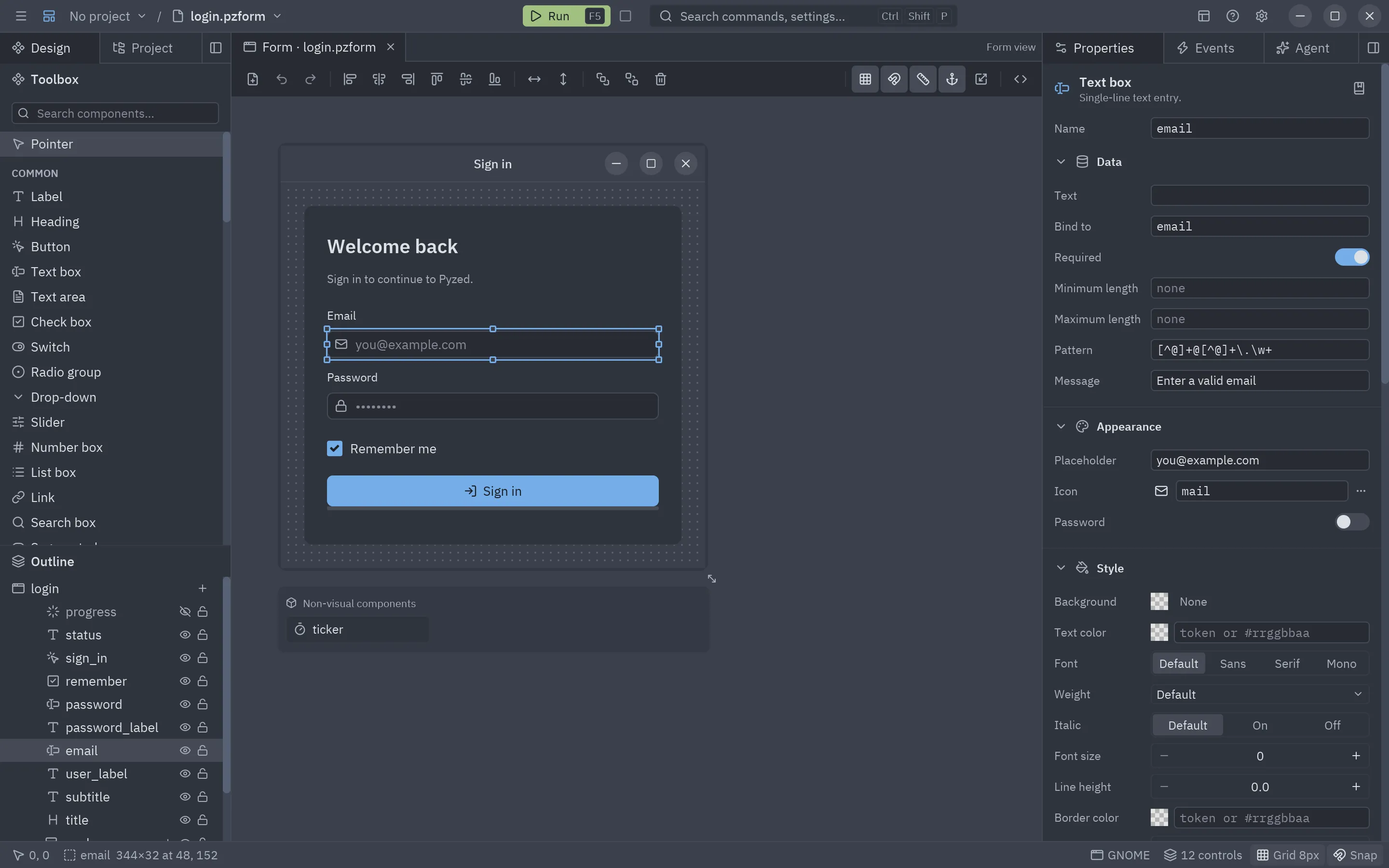This screenshot has height=868, width=1389.
Task: Hide the sign_in control via eye icon
Action: (x=185, y=658)
